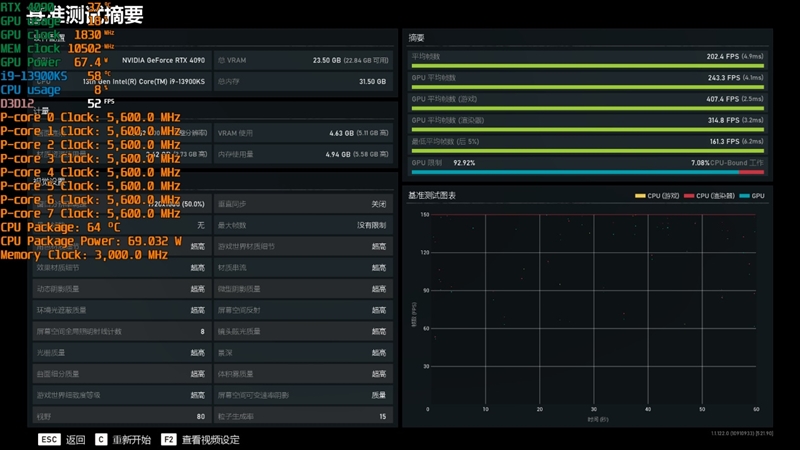This screenshot has width=800, height=450.
Task: Click the 屏幕空间反射 row
Action: (x=303, y=310)
